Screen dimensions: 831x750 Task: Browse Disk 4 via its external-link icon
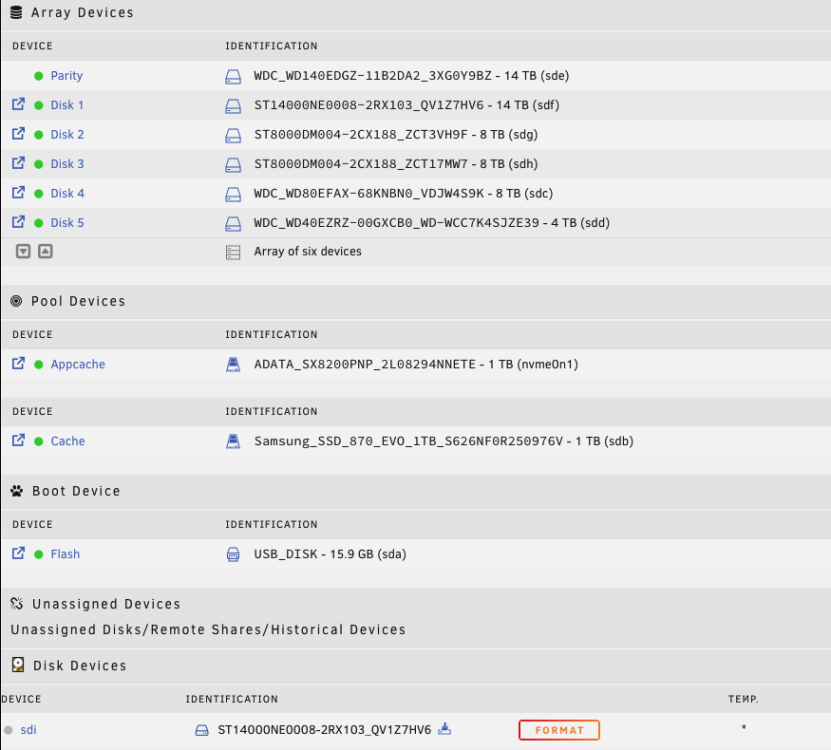tap(19, 192)
